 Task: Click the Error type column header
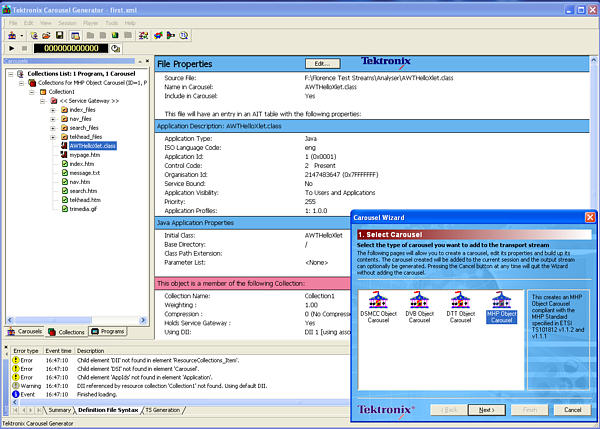26,351
